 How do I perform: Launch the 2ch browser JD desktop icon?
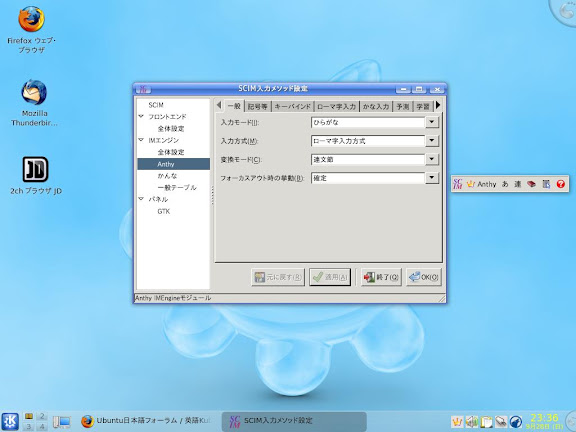[36, 175]
